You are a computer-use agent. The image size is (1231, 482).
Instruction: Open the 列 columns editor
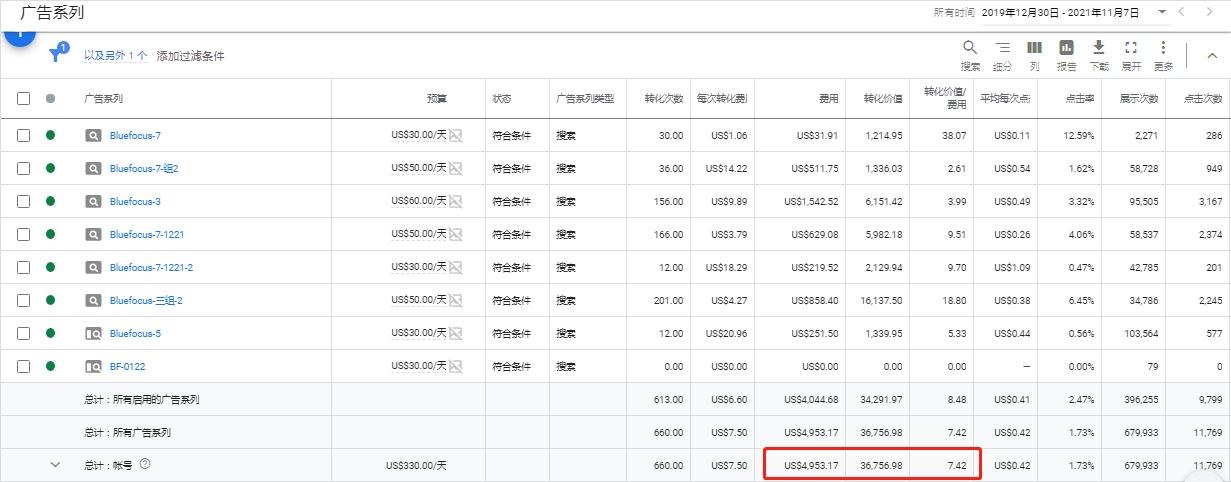click(1034, 55)
